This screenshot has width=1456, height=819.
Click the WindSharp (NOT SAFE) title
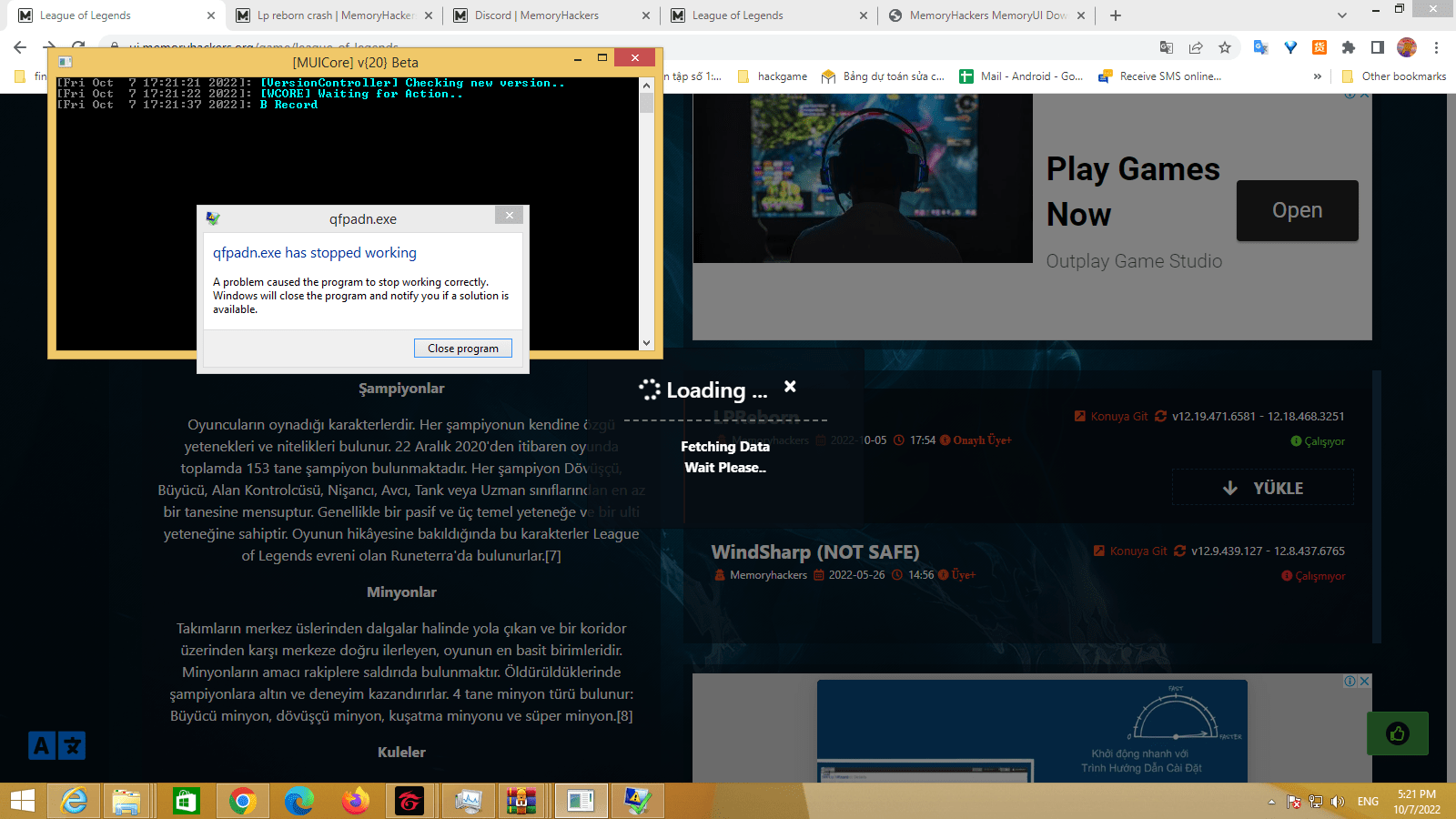click(815, 552)
